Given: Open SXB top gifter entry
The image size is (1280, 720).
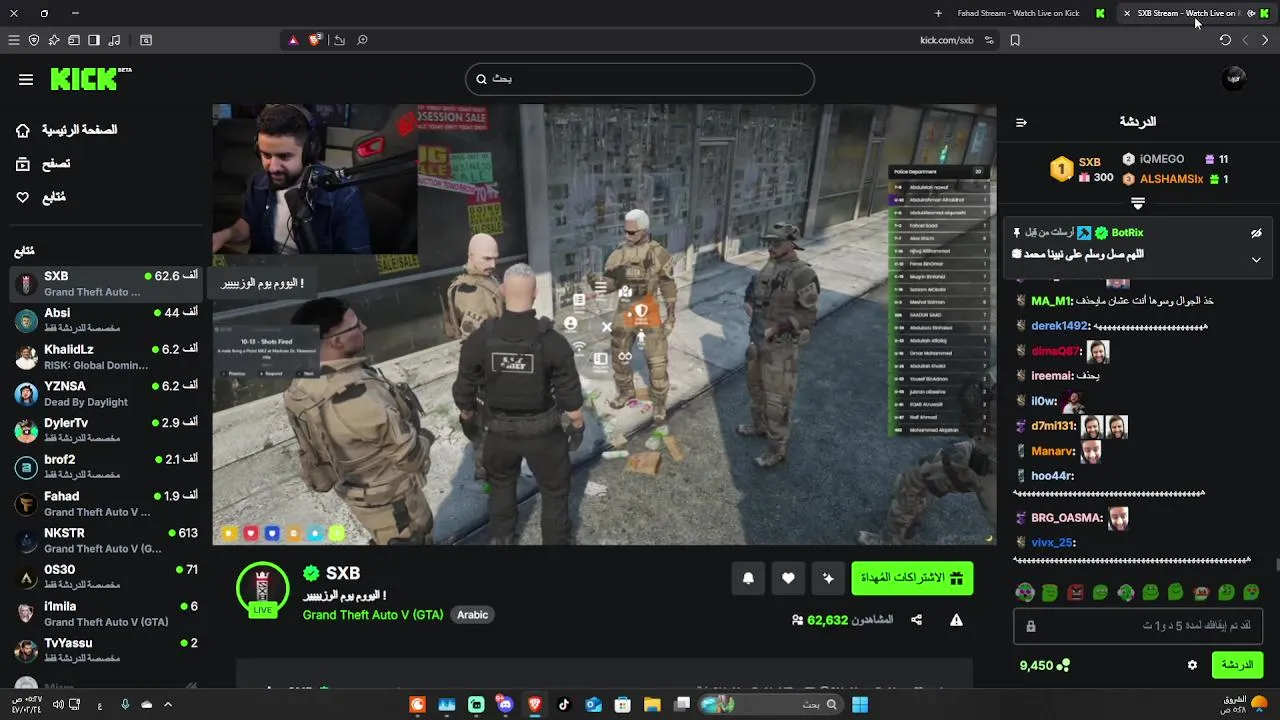Looking at the screenshot, I should tap(1082, 169).
